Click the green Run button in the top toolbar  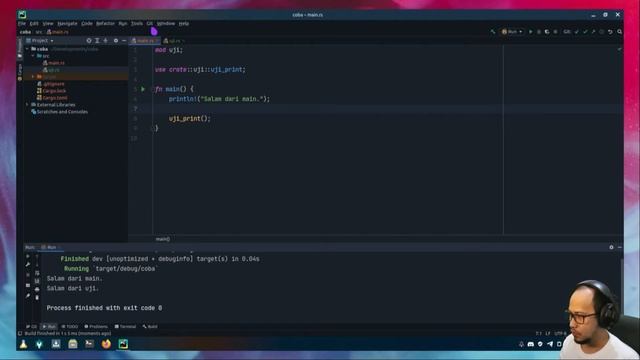click(531, 32)
